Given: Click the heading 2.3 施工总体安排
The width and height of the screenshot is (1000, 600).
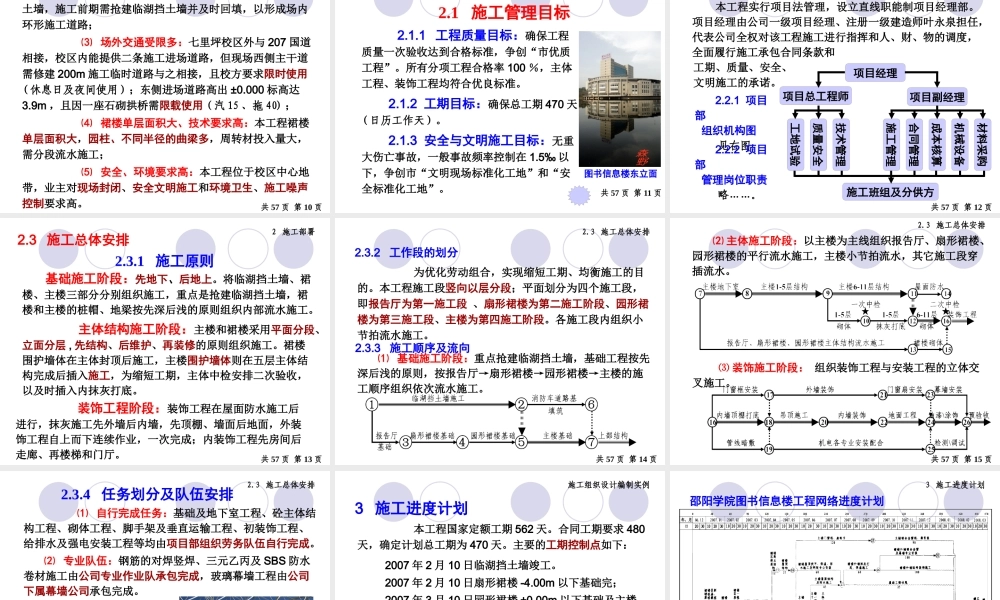Looking at the screenshot, I should click(73, 240).
